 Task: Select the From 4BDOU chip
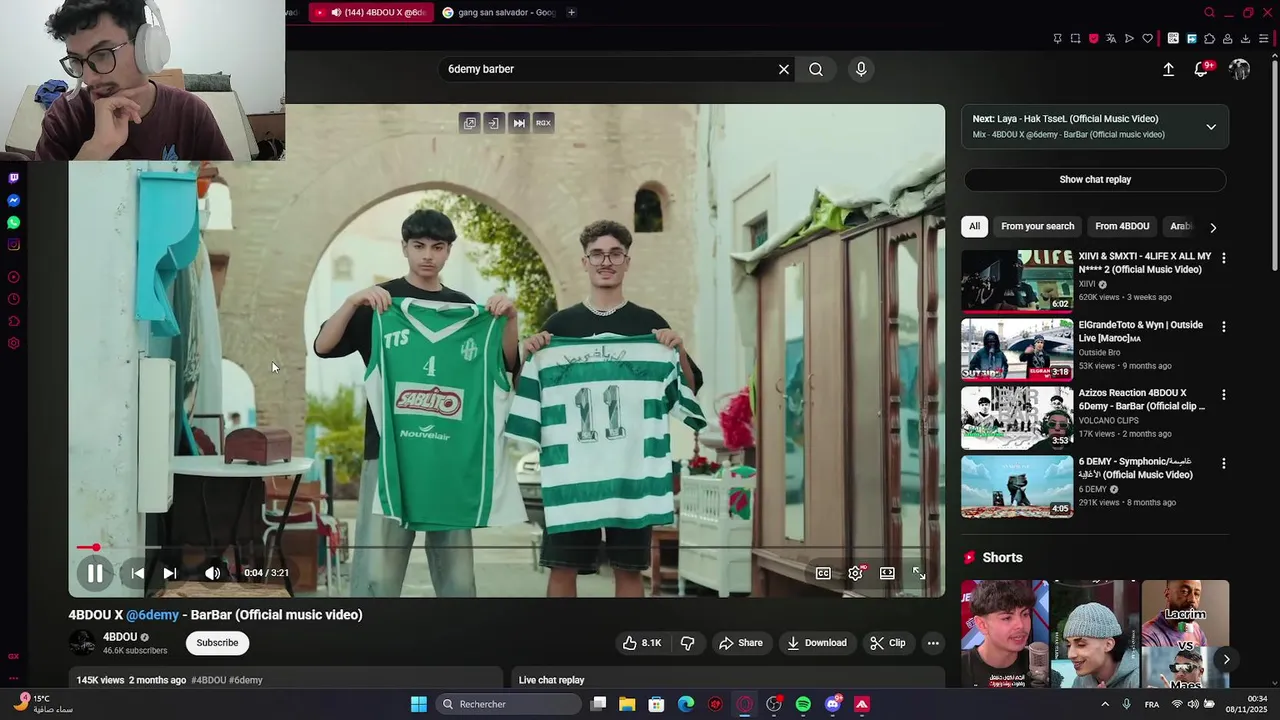point(1122,226)
